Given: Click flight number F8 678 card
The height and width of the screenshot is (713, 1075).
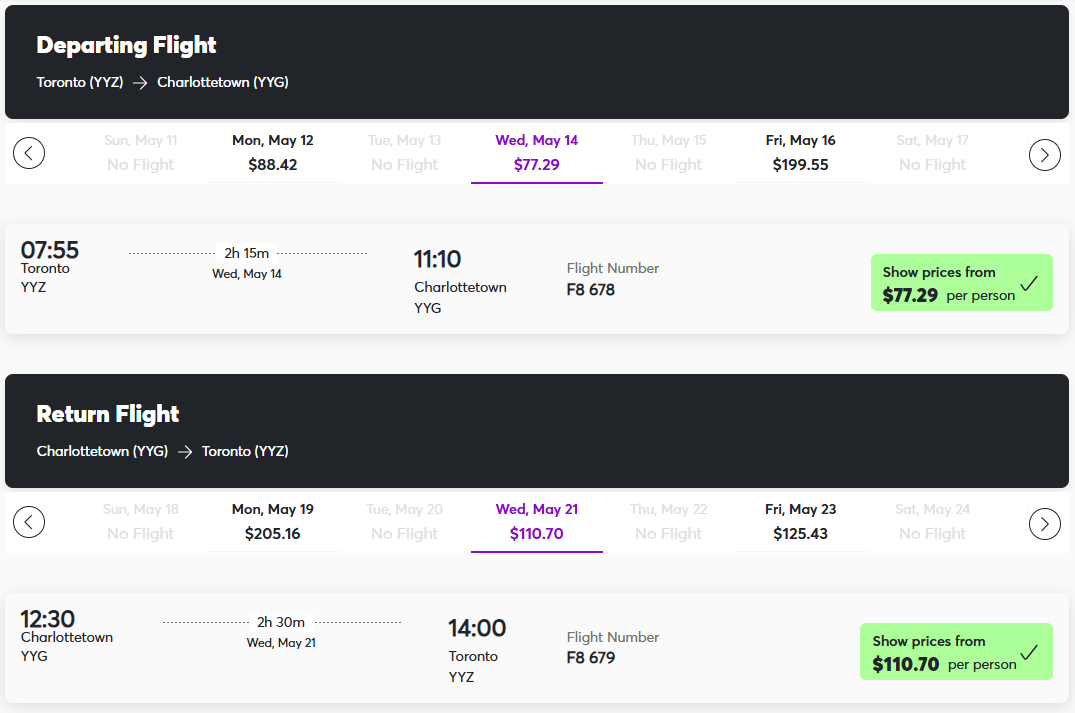Looking at the screenshot, I should point(537,279).
